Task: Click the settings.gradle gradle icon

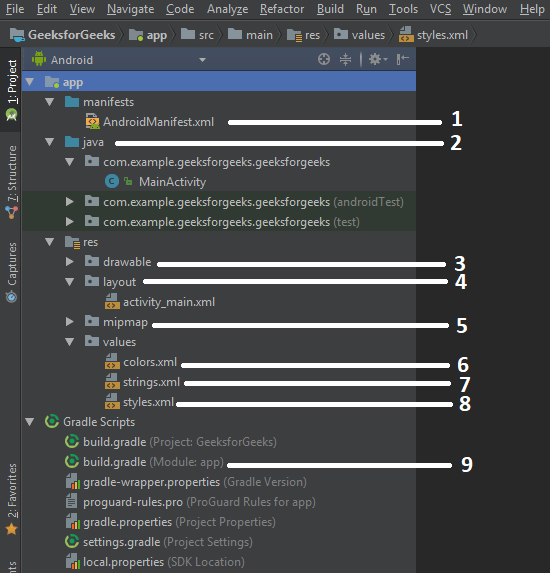Action: click(x=72, y=541)
